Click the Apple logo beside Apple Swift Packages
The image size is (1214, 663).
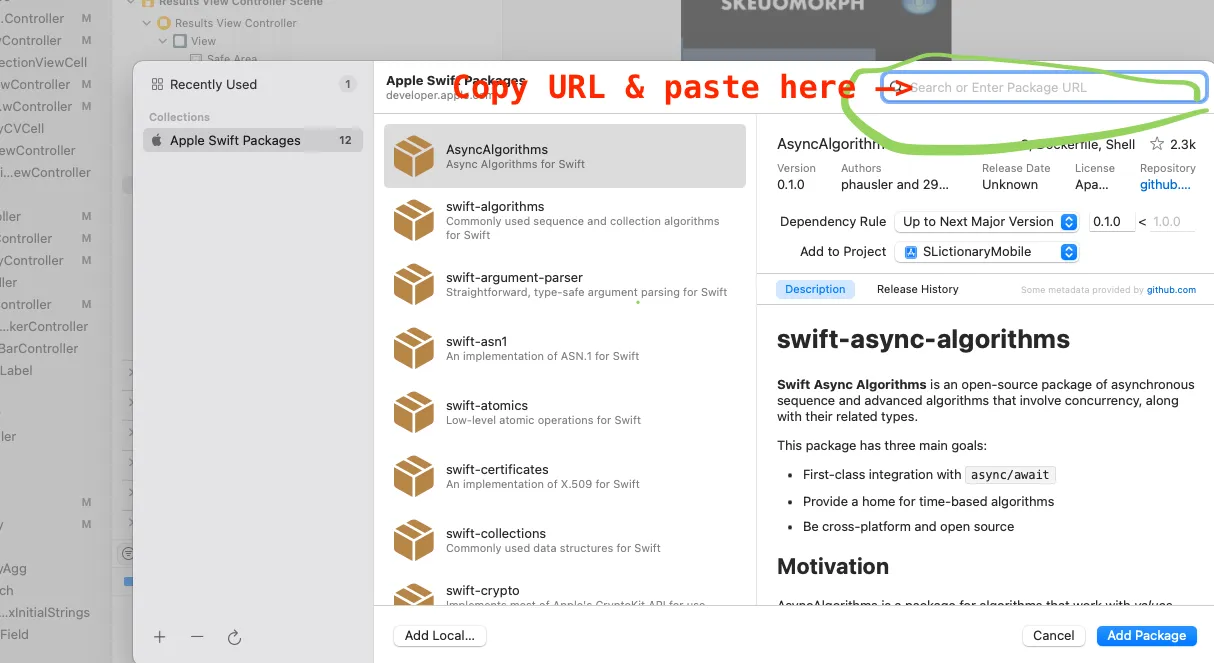[x=157, y=140]
